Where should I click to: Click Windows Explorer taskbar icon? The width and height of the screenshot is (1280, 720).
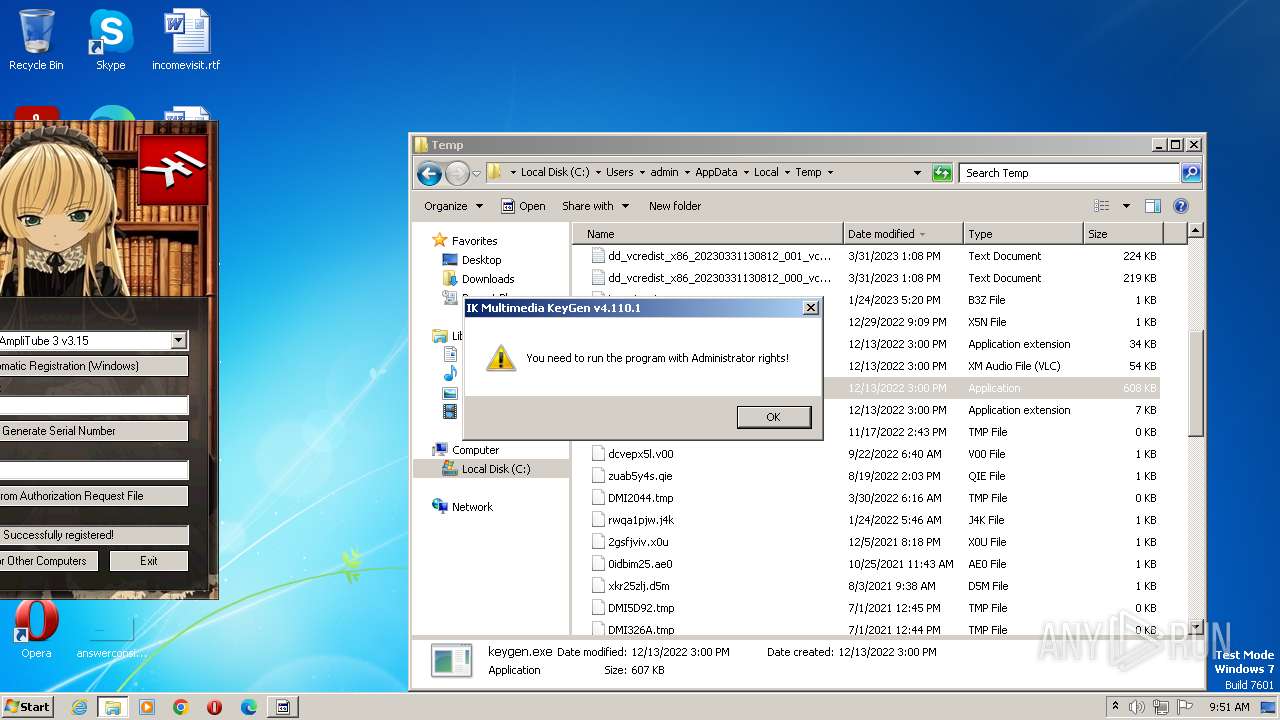[x=113, y=707]
